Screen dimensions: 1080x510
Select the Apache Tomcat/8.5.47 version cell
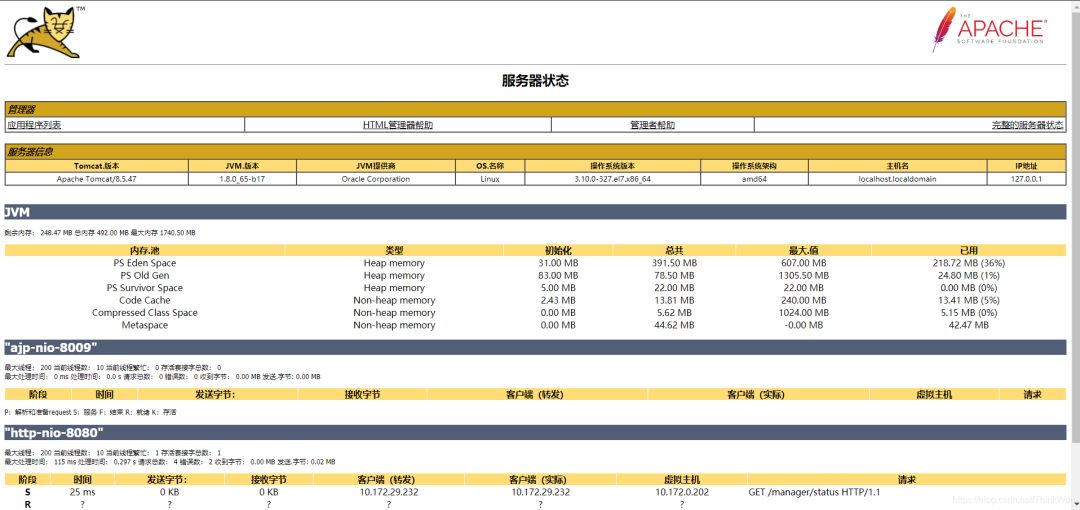click(96, 178)
